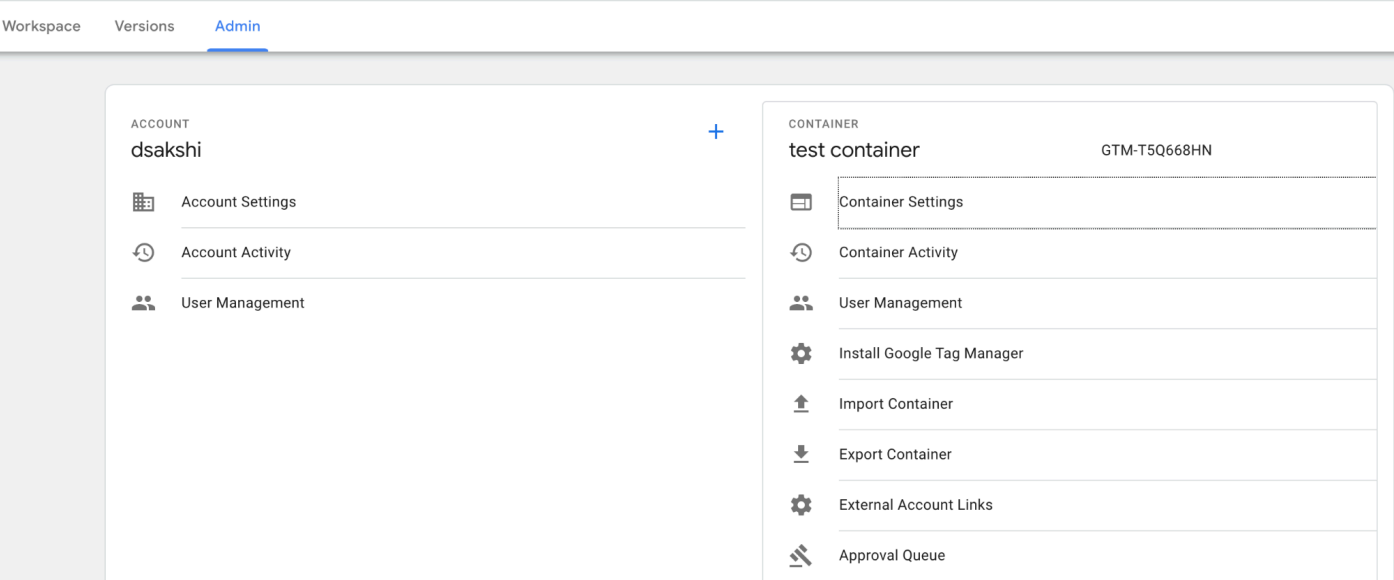The image size is (1394, 580).
Task: Click the Approval Queue gavel icon
Action: 801,555
